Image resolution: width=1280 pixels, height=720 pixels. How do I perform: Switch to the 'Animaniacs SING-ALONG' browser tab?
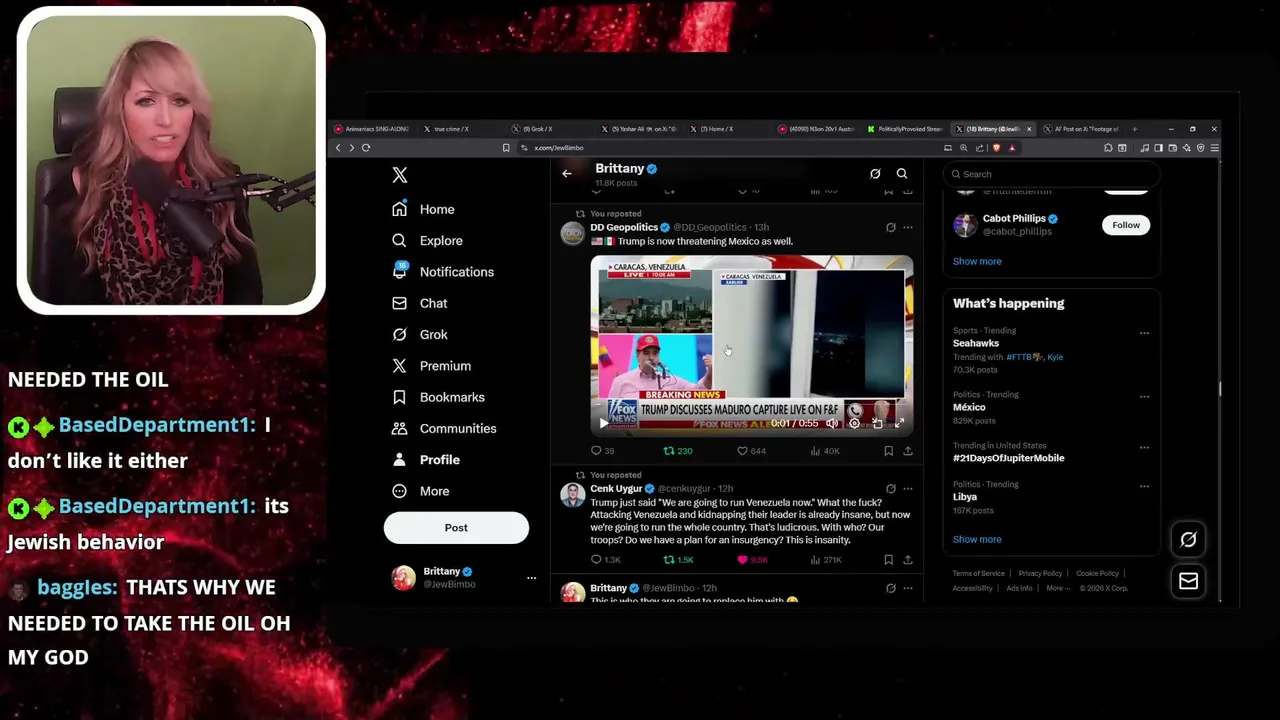pos(372,129)
